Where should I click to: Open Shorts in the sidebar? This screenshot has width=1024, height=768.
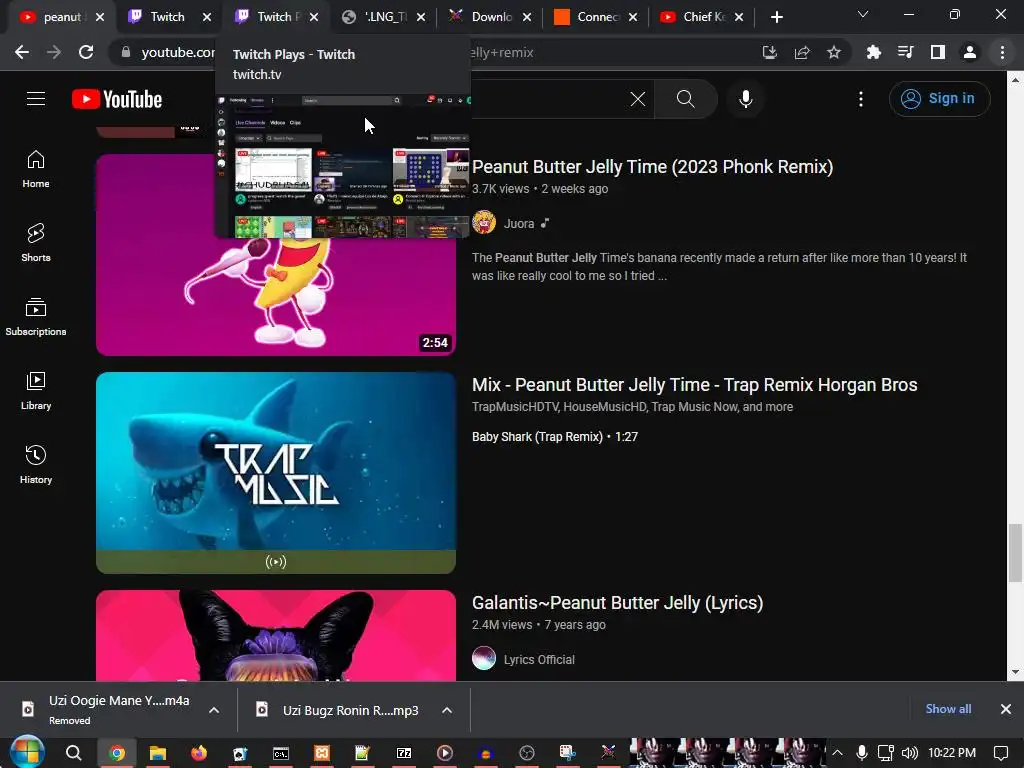(36, 243)
